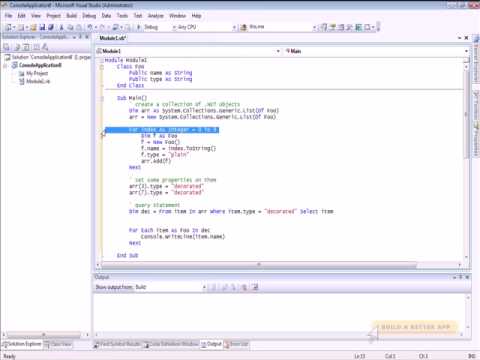Open the Debug menu
480x360 pixels.
tap(89, 16)
